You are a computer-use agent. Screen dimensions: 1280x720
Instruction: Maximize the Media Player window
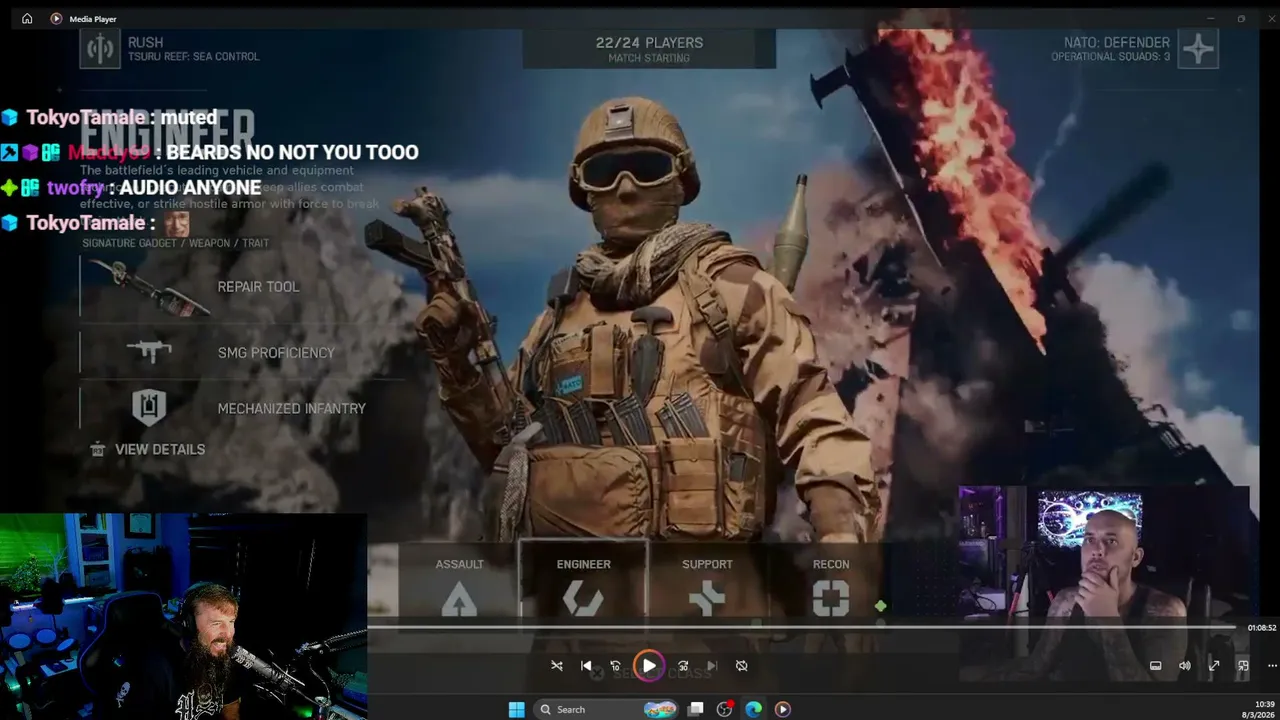tap(1241, 18)
